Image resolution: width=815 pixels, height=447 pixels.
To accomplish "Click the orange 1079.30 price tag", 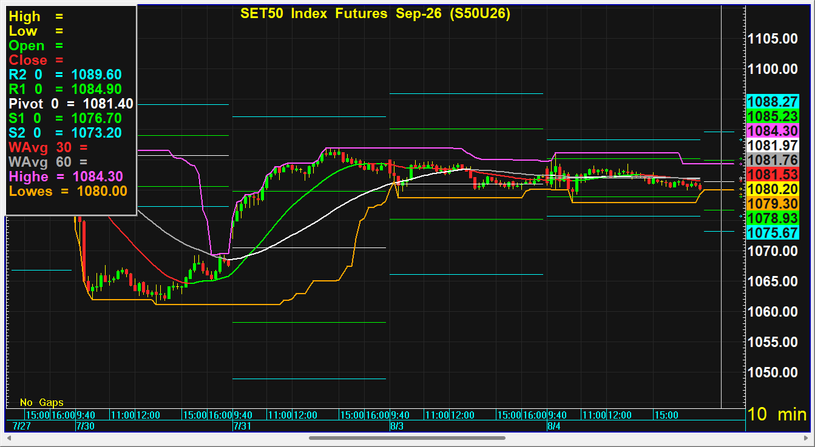I will 772,204.
